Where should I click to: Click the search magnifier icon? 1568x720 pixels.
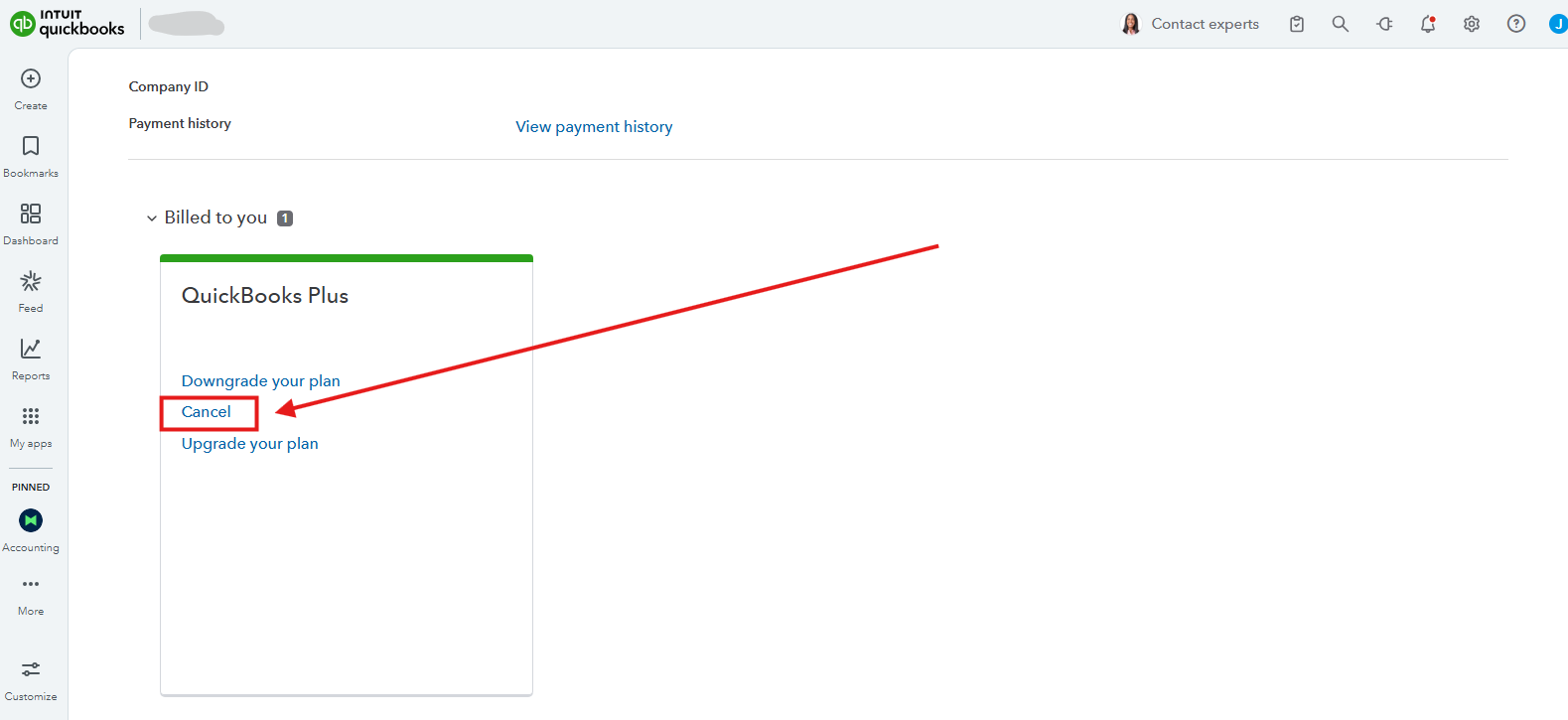1341,24
